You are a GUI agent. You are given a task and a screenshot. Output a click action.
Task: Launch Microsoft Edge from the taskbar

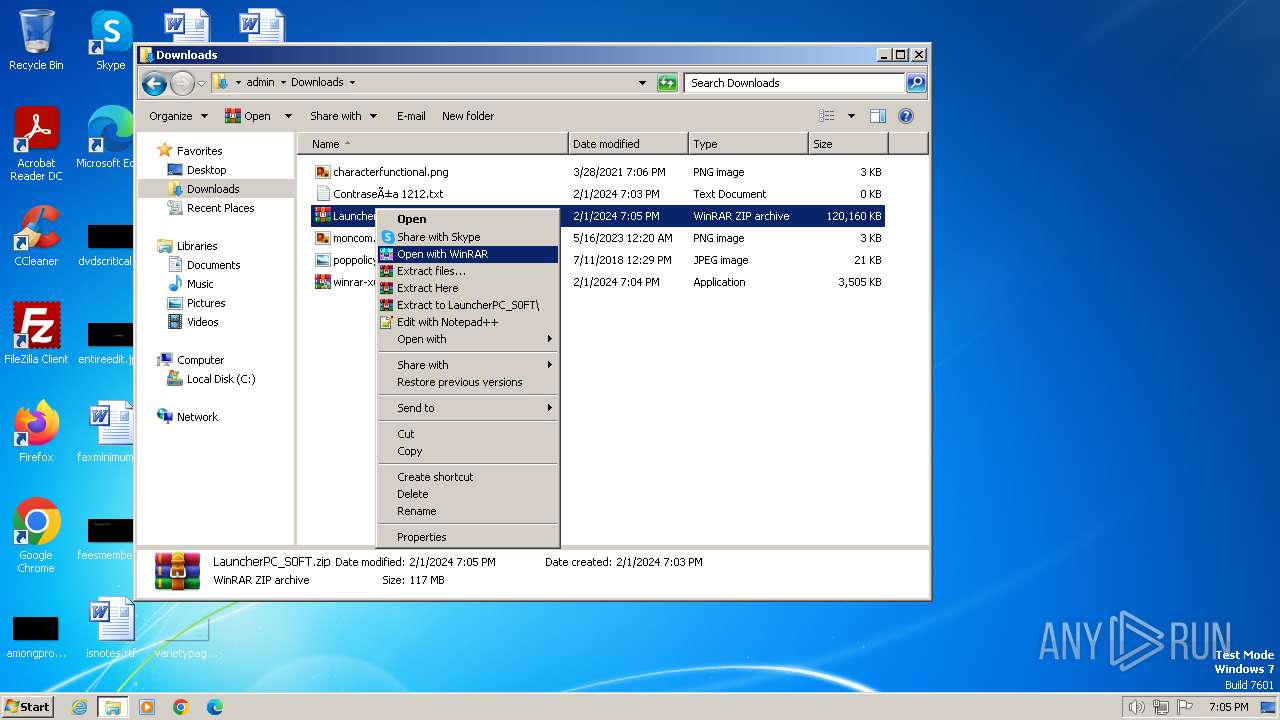coord(214,707)
